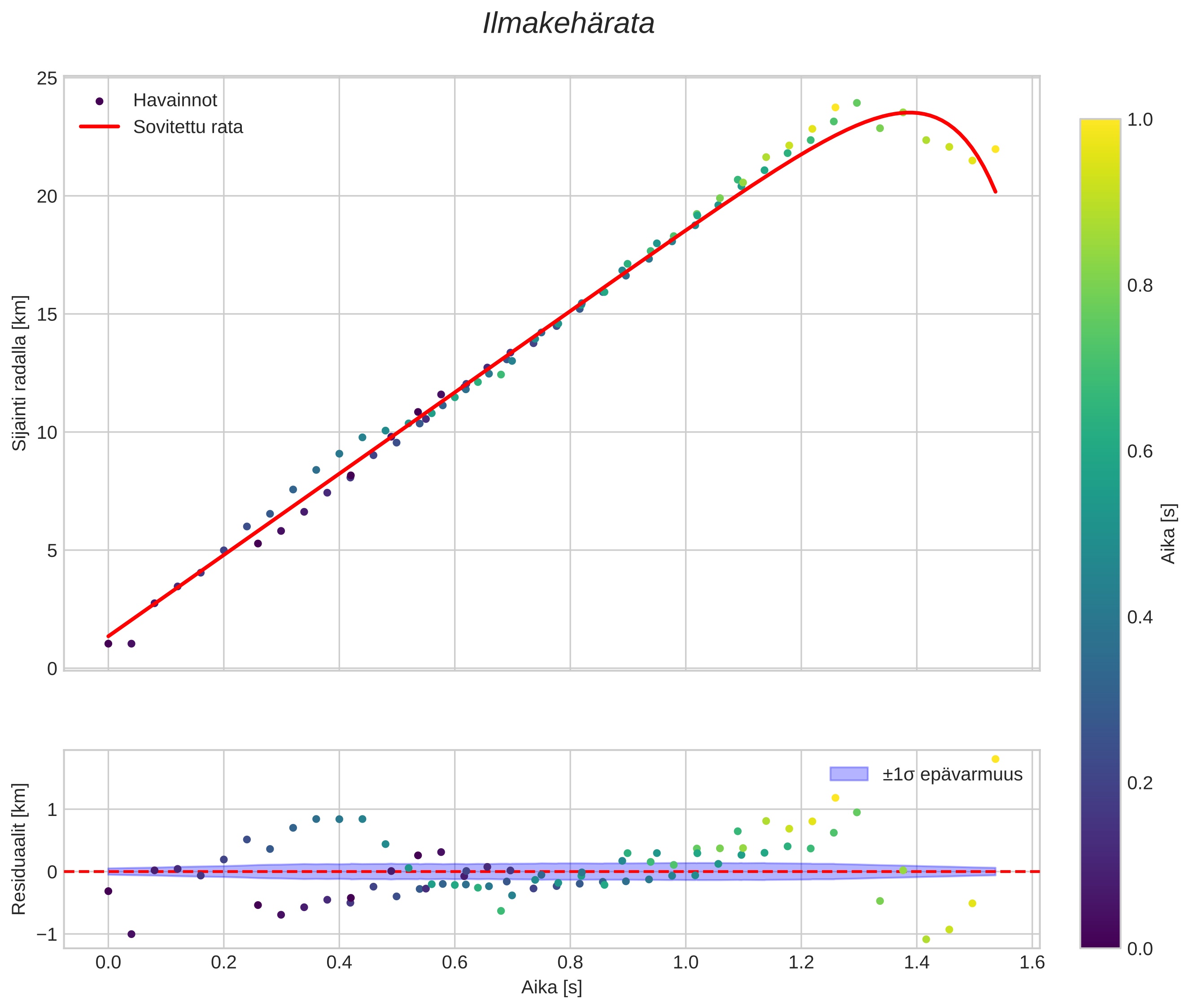Click the x-axis tick label 0.8
Viewport: 1189px width, 1008px height.
pyautogui.click(x=570, y=963)
